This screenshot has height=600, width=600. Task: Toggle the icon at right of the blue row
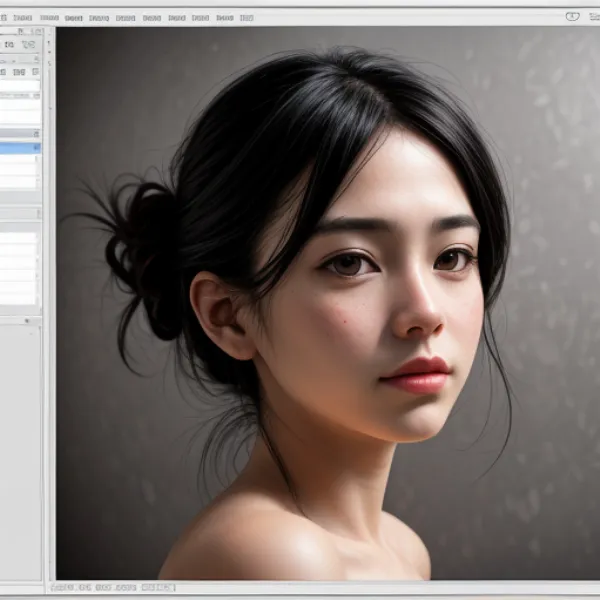tap(37, 148)
